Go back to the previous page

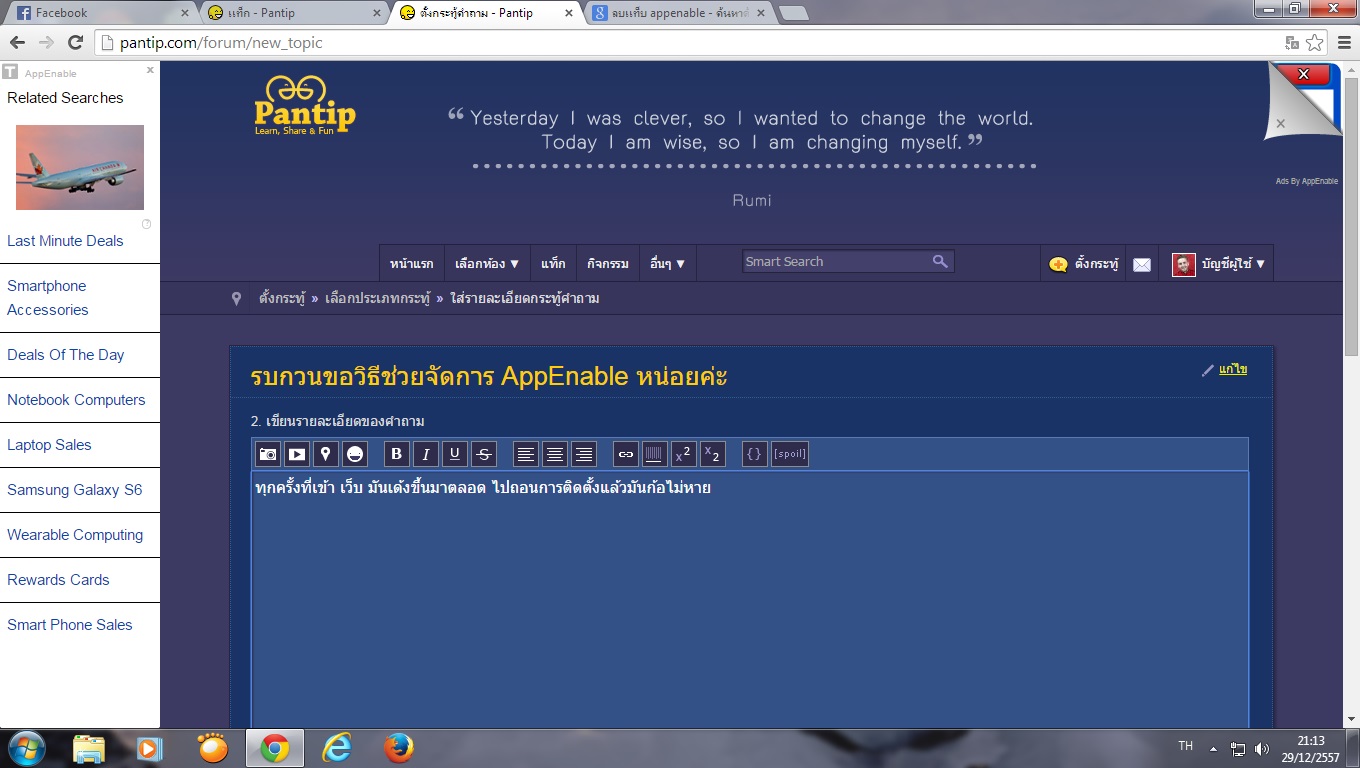pos(17,42)
